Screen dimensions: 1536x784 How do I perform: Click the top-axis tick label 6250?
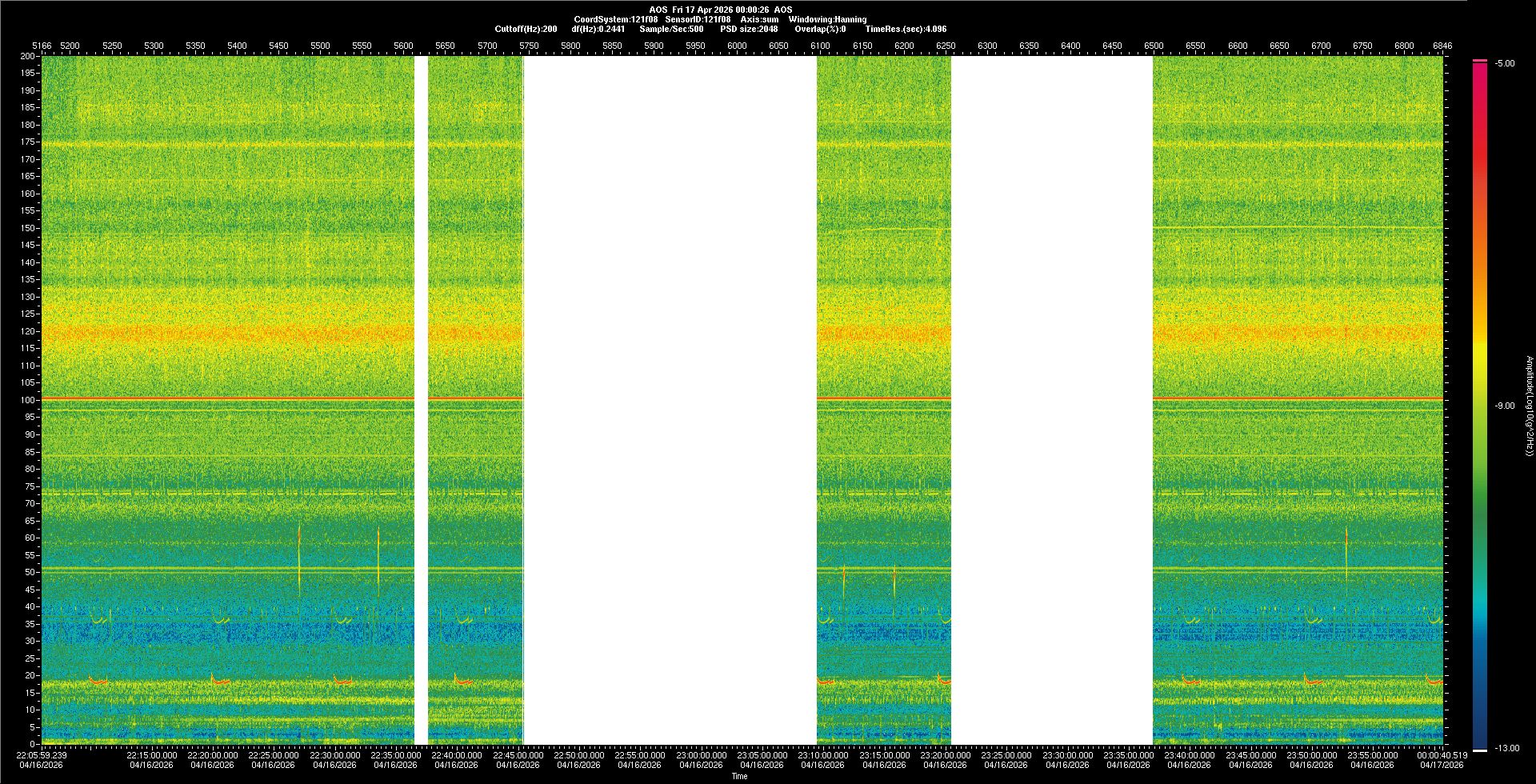coord(946,46)
